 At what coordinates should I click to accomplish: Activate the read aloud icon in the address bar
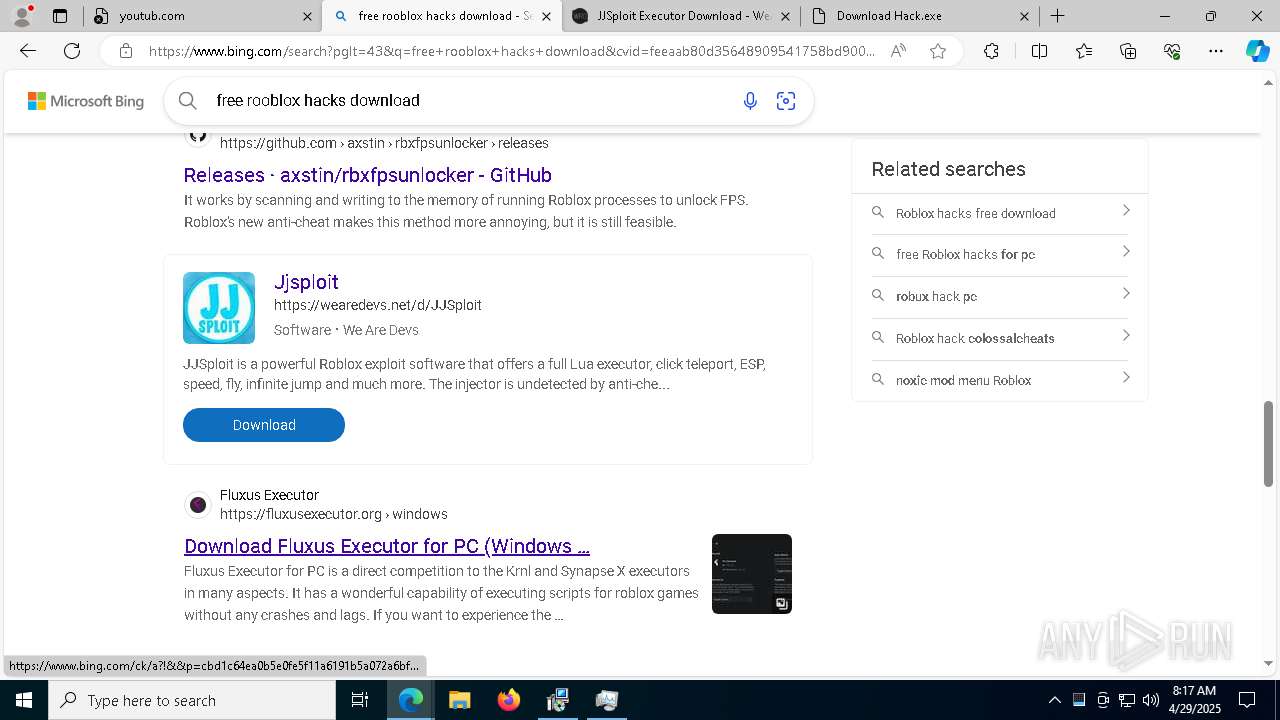tap(898, 51)
